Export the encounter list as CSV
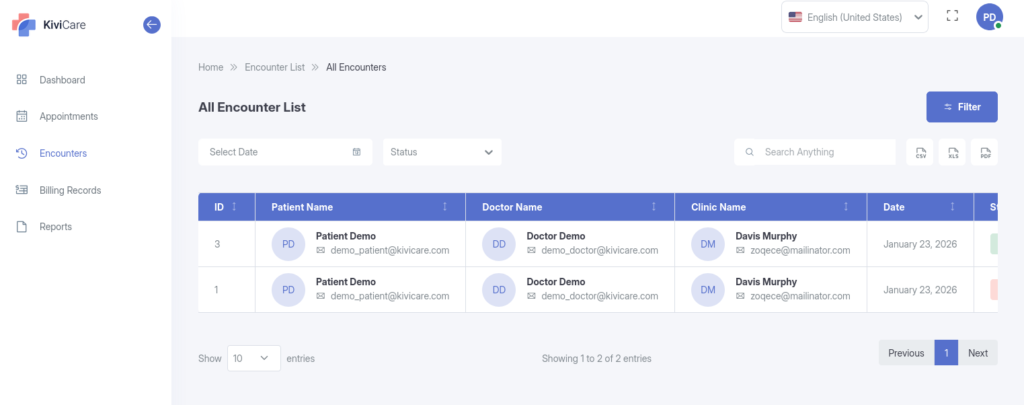Viewport: 1024px width, 405px height. [920, 152]
